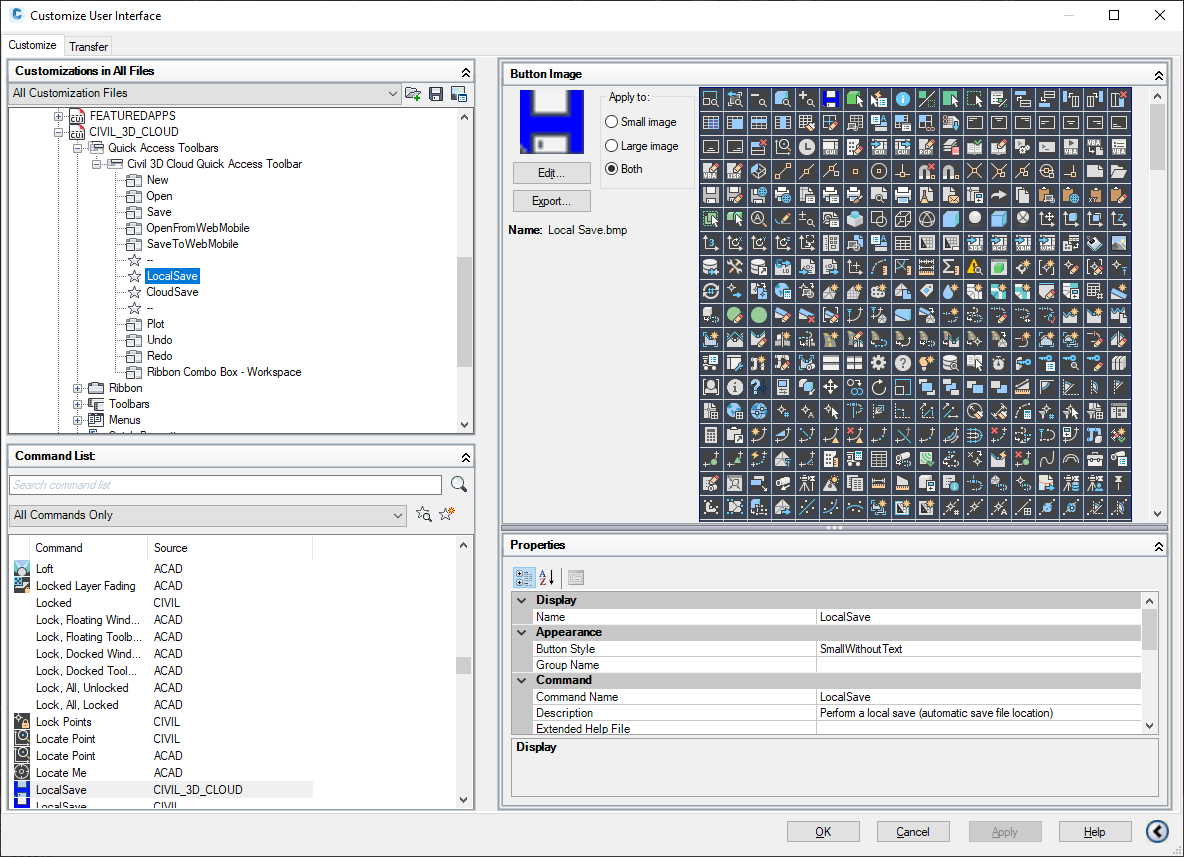Click the round back arrow icon beside Help

pyautogui.click(x=1157, y=831)
